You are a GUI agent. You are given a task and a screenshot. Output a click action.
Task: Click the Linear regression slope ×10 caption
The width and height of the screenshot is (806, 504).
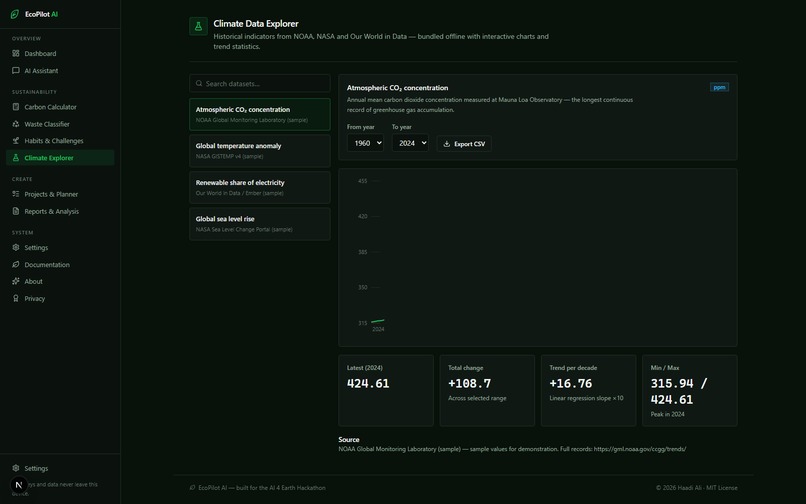[x=586, y=398]
